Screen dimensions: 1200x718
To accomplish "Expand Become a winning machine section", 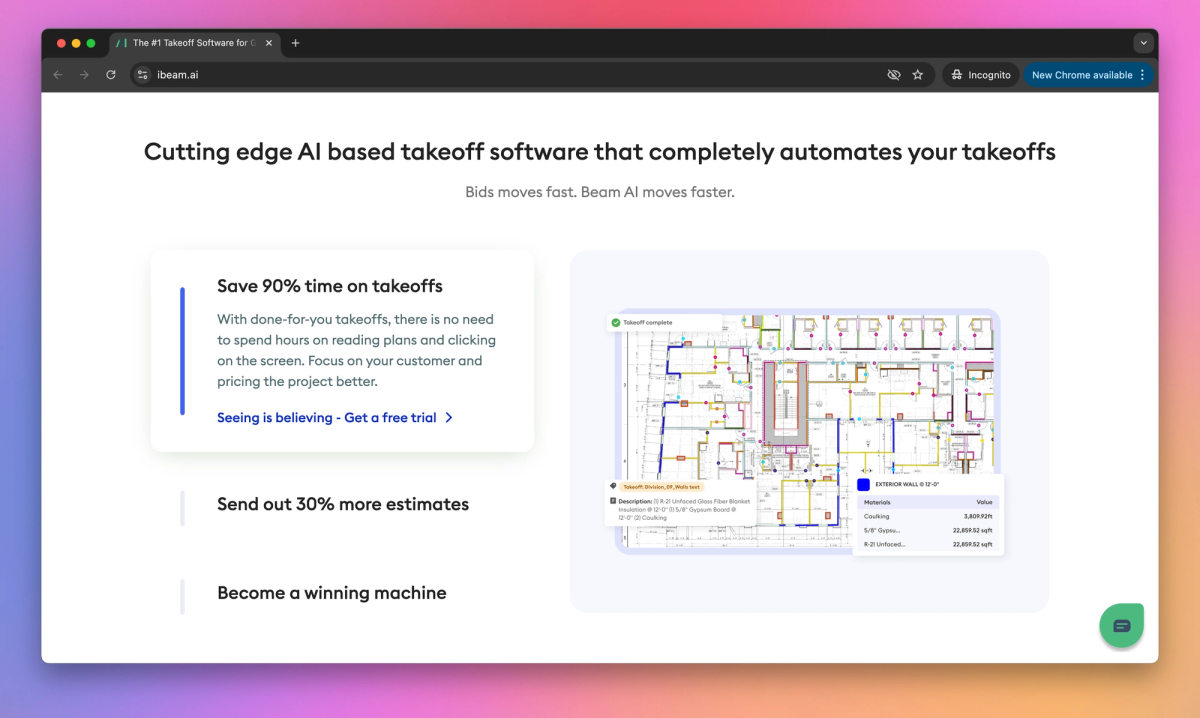I will click(x=332, y=593).
